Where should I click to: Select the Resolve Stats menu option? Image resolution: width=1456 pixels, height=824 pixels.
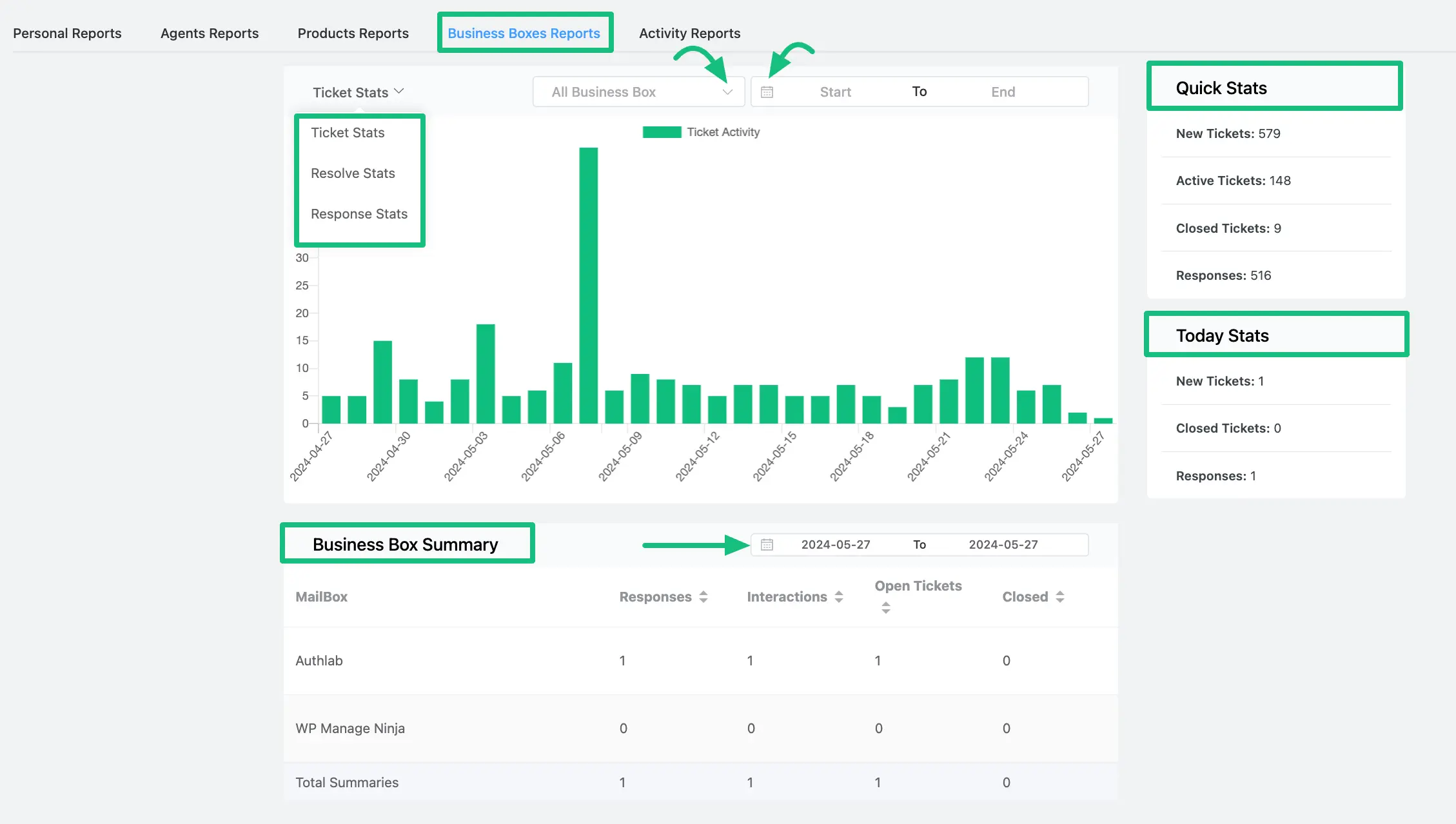[x=353, y=173]
